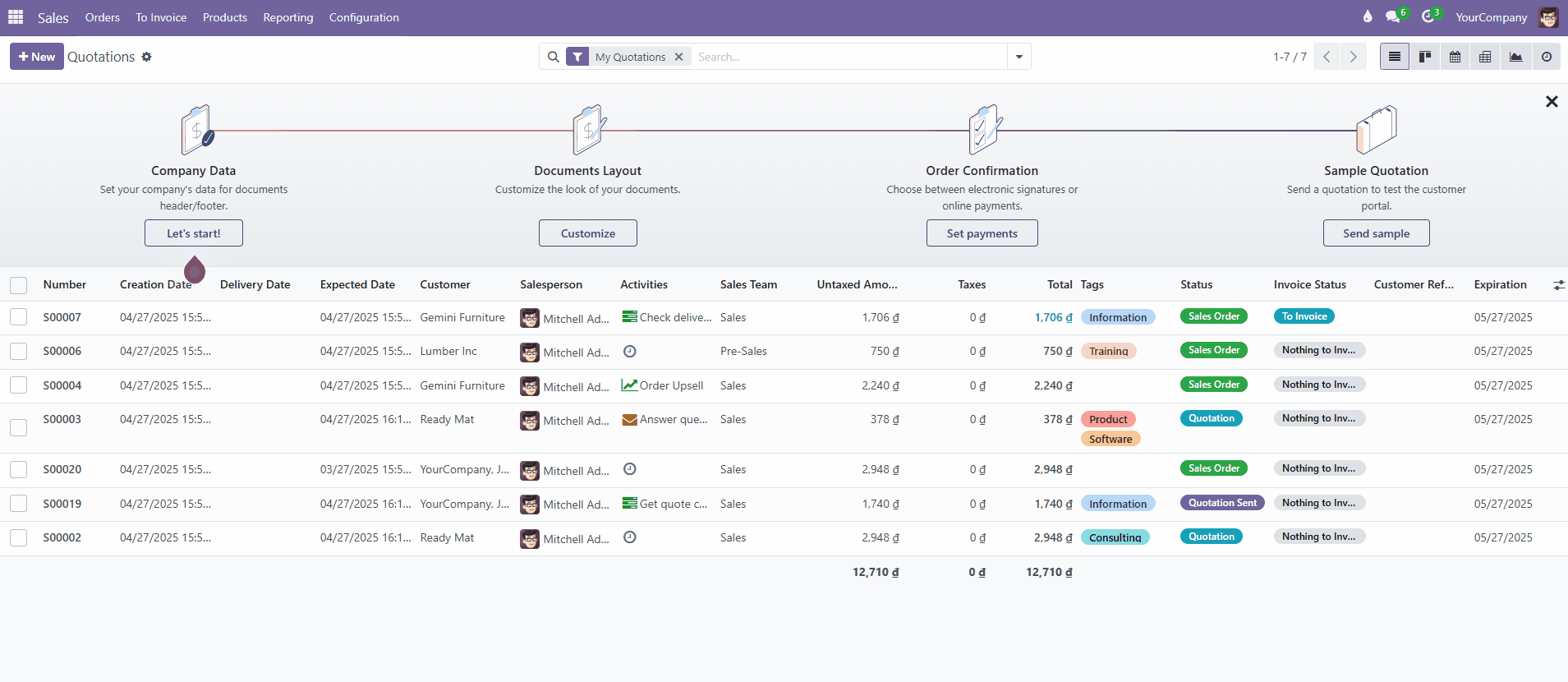Select the checkbox for order S00006
The image size is (1568, 682).
click(18, 351)
